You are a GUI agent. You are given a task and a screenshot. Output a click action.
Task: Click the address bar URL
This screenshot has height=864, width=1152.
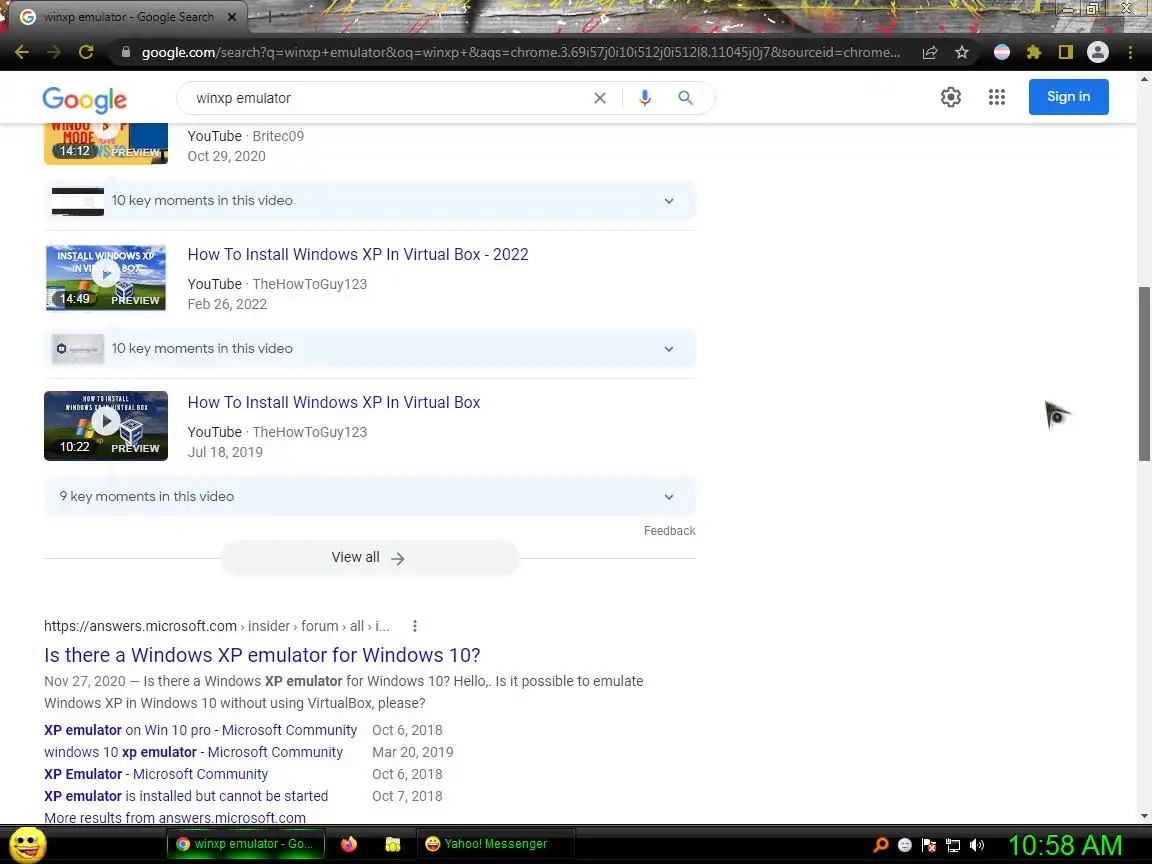(x=520, y=52)
